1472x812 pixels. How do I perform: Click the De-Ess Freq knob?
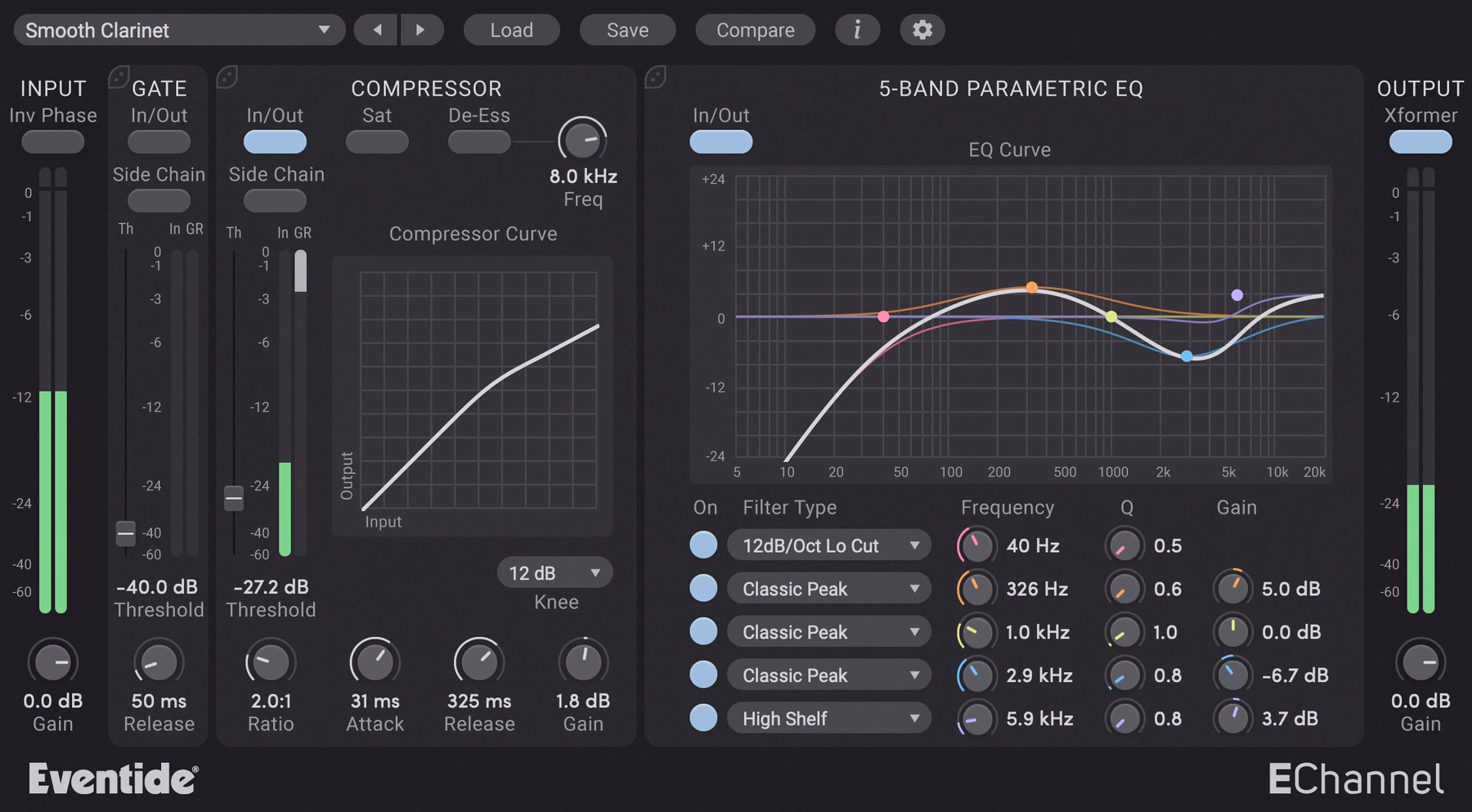click(583, 141)
